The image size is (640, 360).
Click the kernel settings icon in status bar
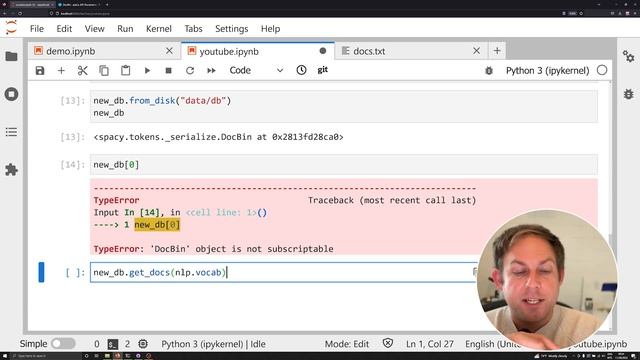[143, 344]
